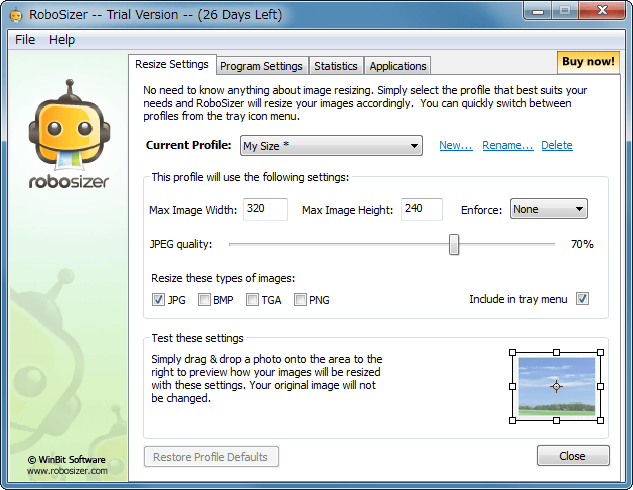633x490 pixels.
Task: Click the crosshair in the preview image
Action: (556, 386)
